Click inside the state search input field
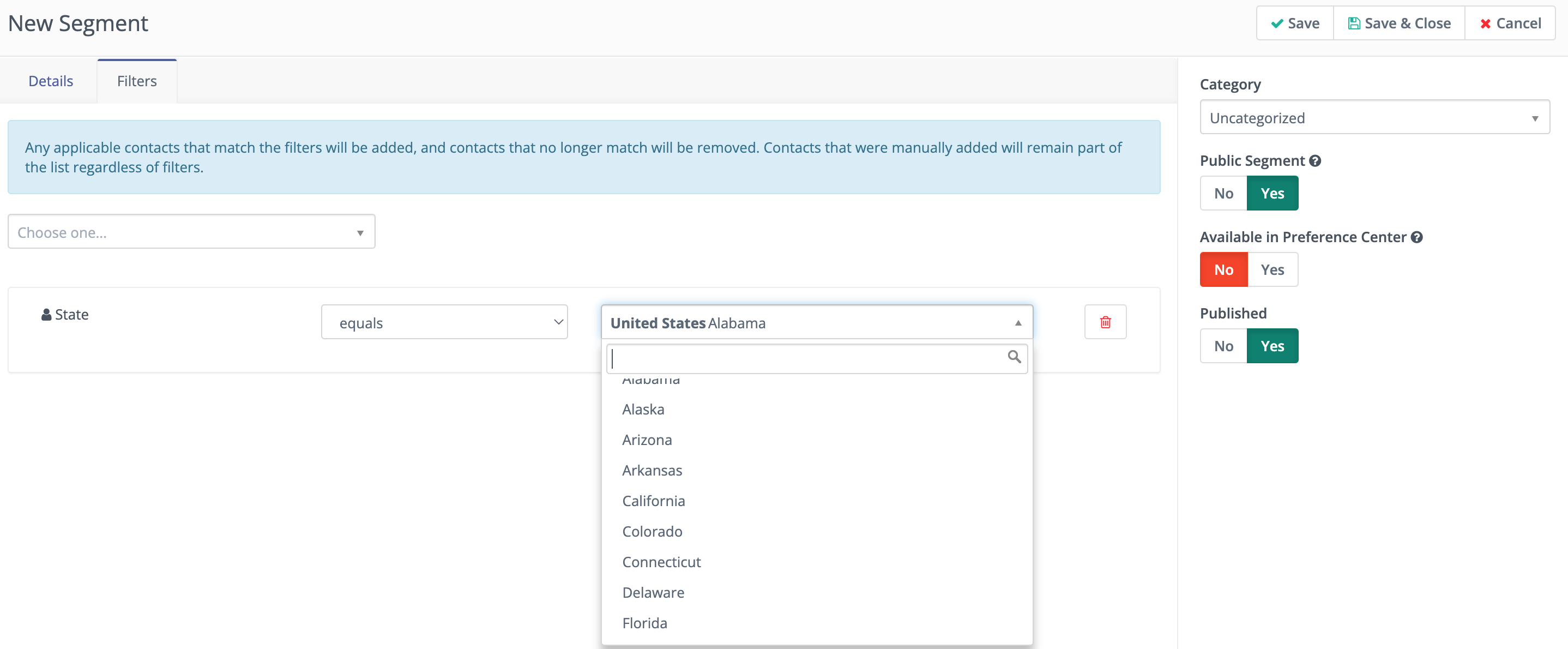The width and height of the screenshot is (1568, 649). pyautogui.click(x=791, y=358)
